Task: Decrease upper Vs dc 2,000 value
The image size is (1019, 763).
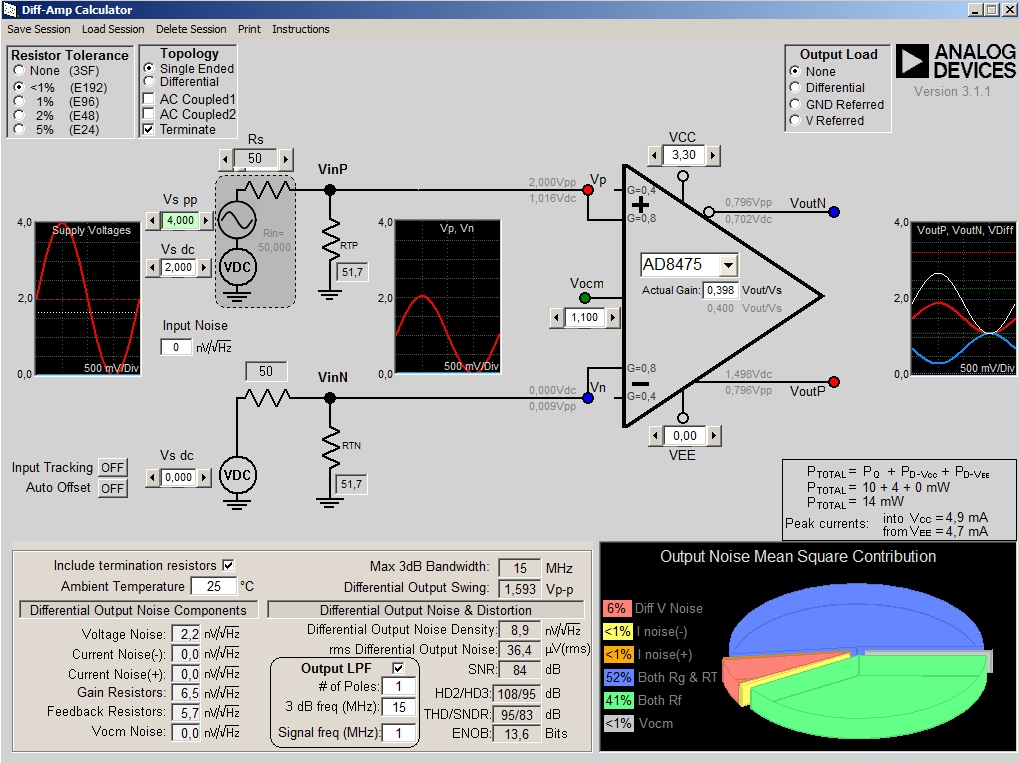Action: (152, 267)
